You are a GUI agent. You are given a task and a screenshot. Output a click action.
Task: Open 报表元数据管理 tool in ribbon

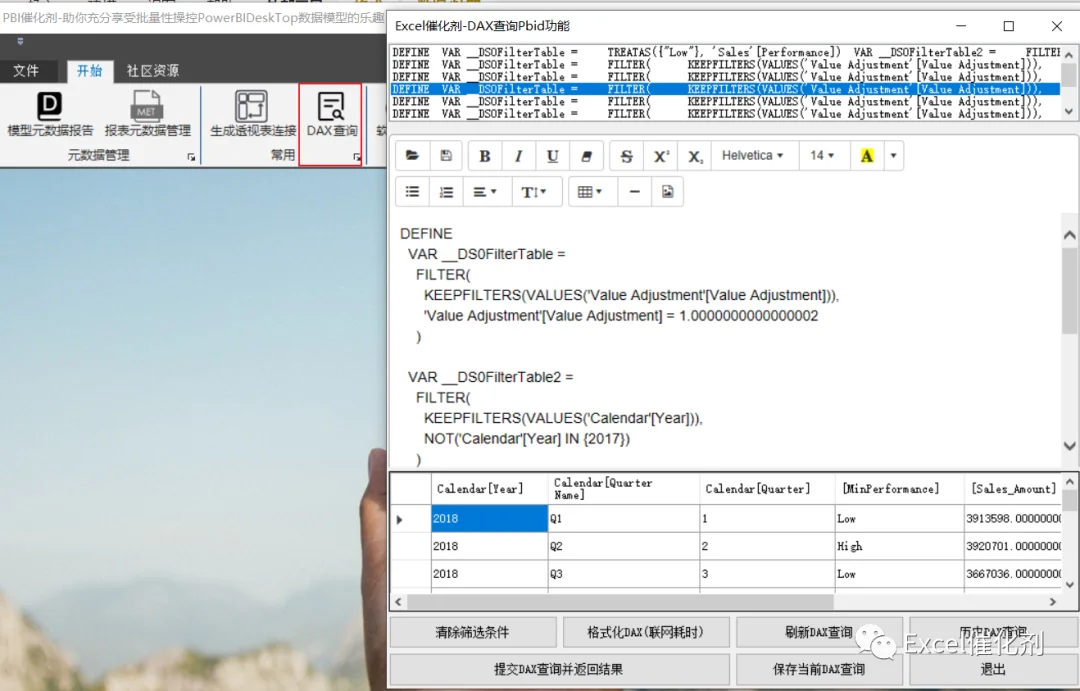coord(147,114)
